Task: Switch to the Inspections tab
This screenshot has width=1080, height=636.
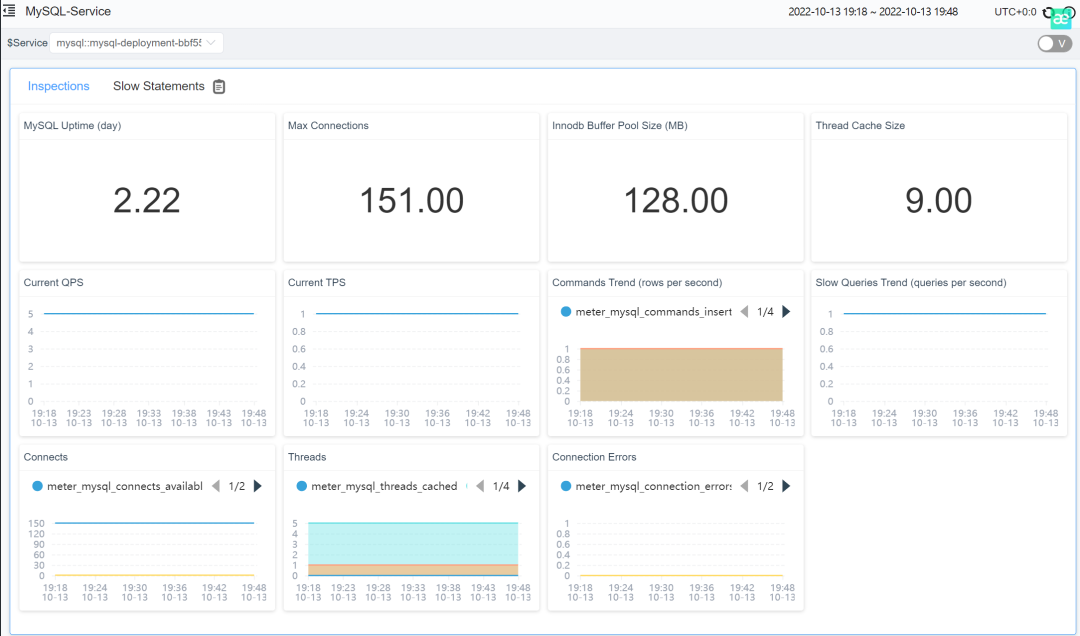Action: coord(59,86)
